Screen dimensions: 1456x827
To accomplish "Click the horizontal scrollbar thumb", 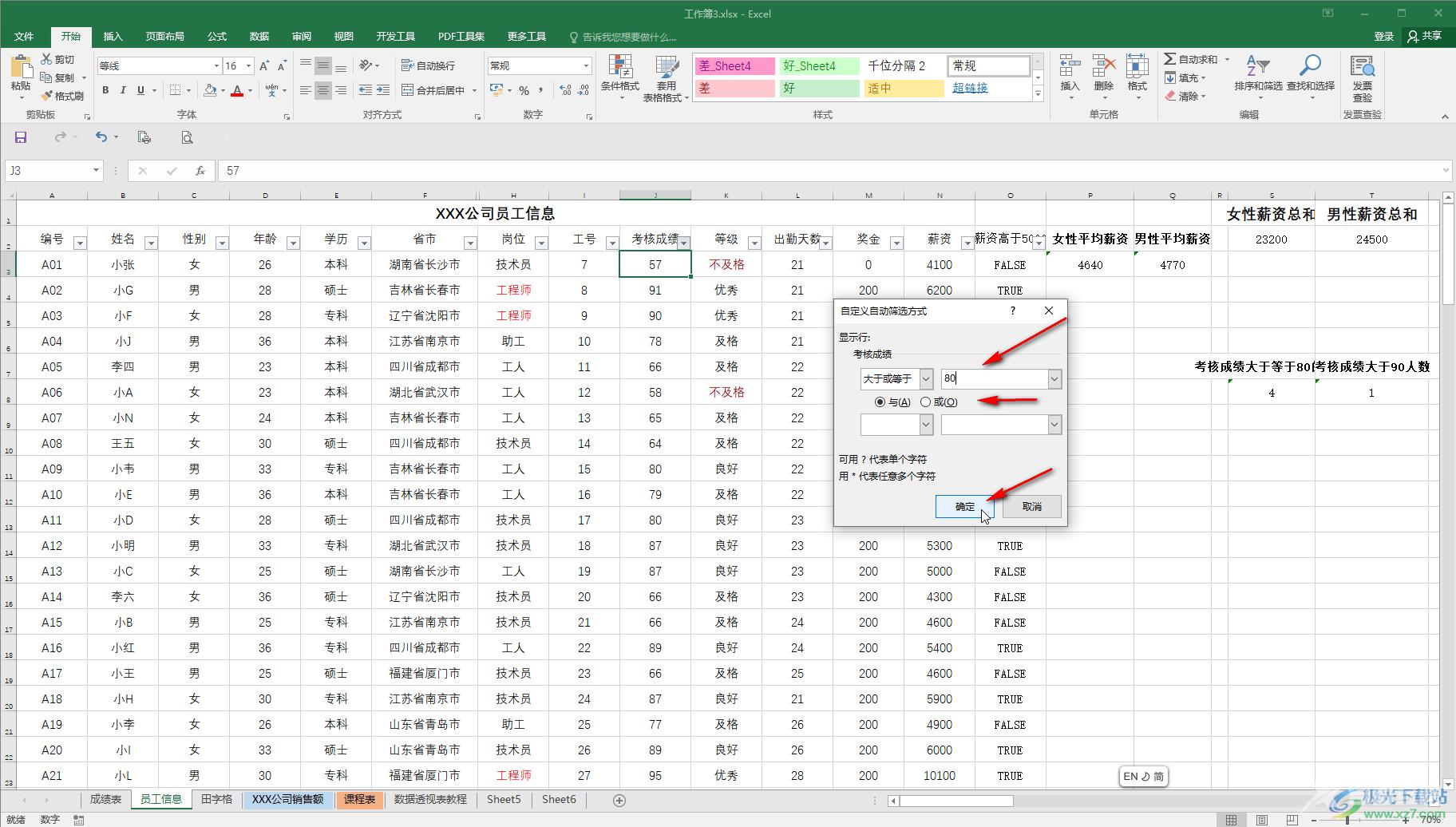I will (x=956, y=801).
